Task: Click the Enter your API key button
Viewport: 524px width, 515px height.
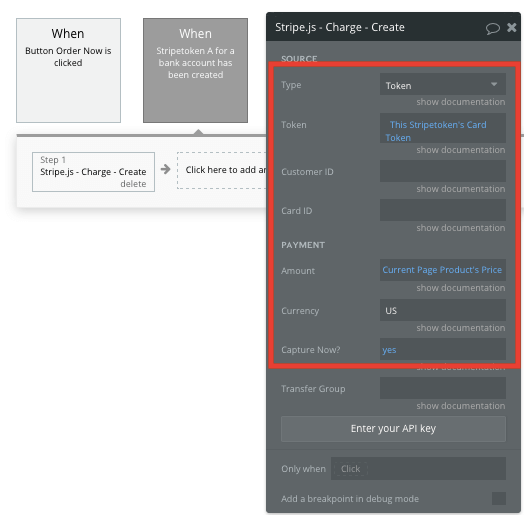Action: [x=393, y=429]
